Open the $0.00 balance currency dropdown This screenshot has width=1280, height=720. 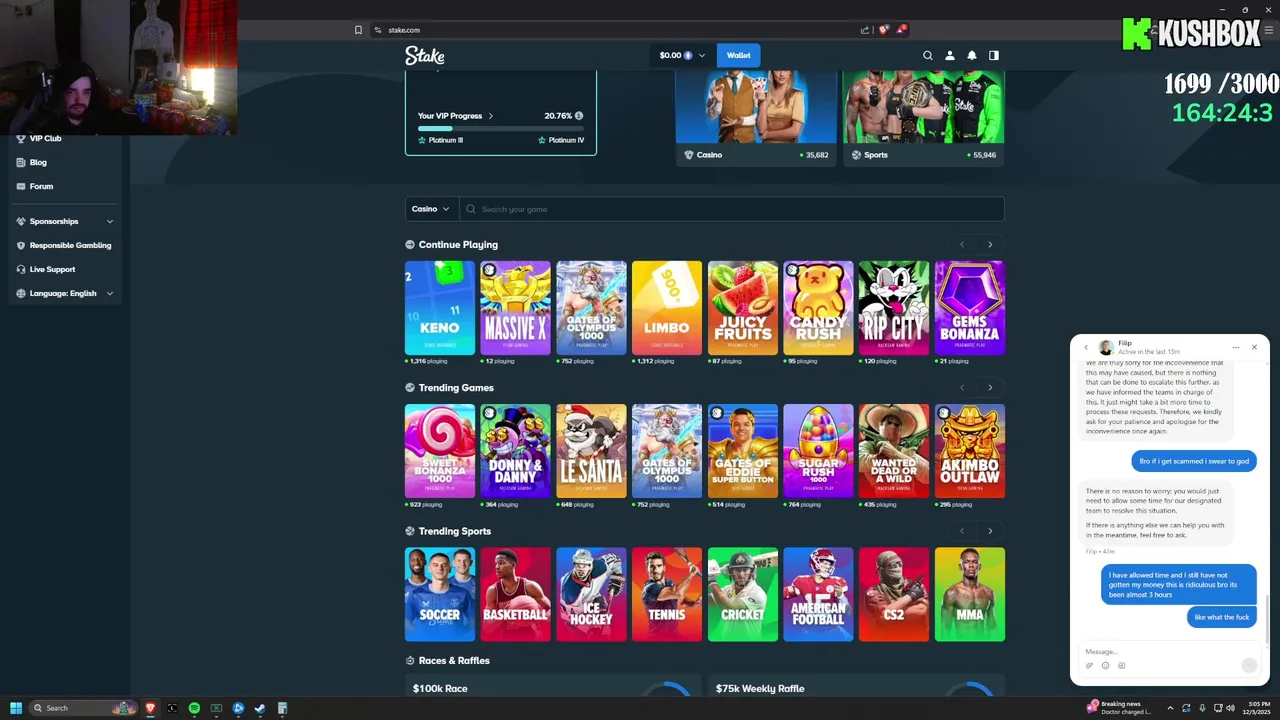pyautogui.click(x=682, y=56)
